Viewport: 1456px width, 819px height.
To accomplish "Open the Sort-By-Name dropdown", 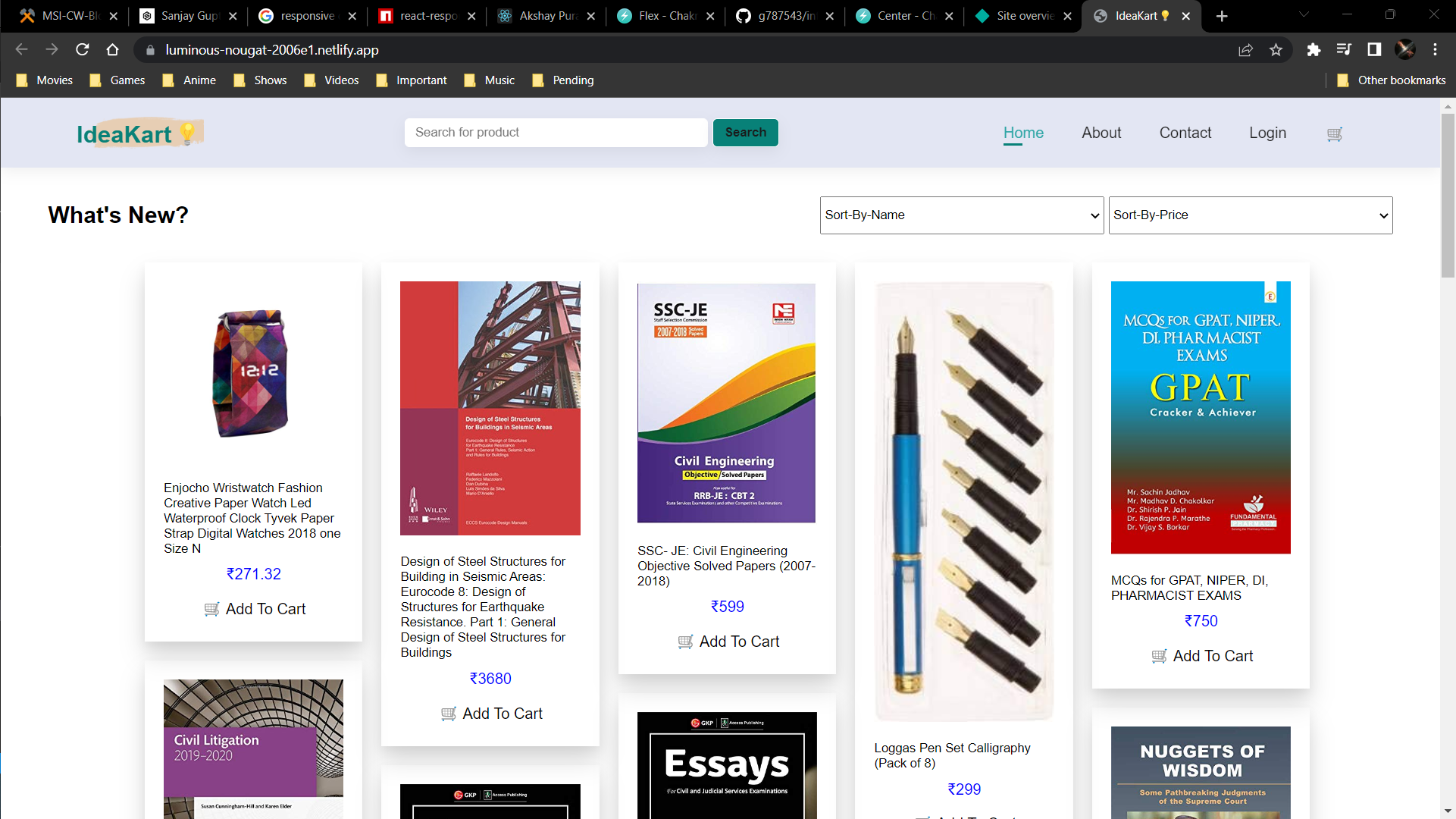I will click(961, 215).
